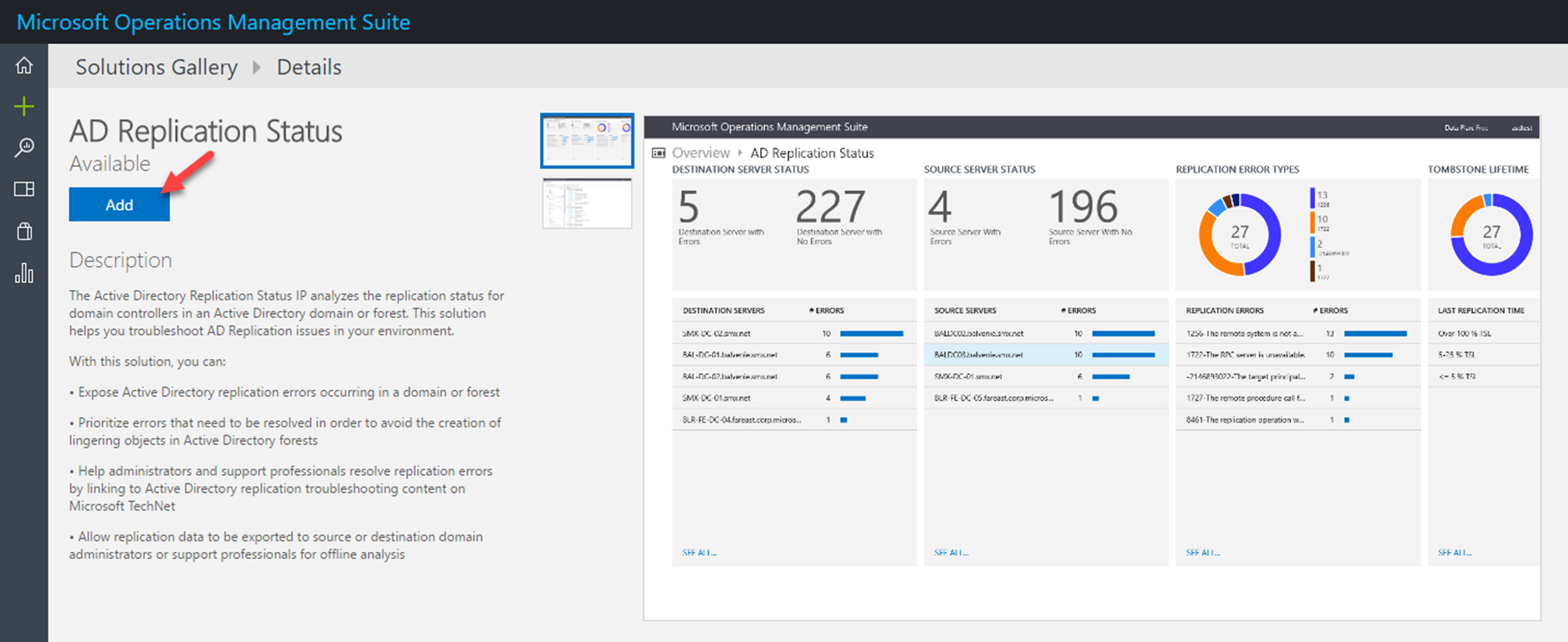Select the first screenshot thumbnail
1568x642 pixels.
tap(587, 141)
